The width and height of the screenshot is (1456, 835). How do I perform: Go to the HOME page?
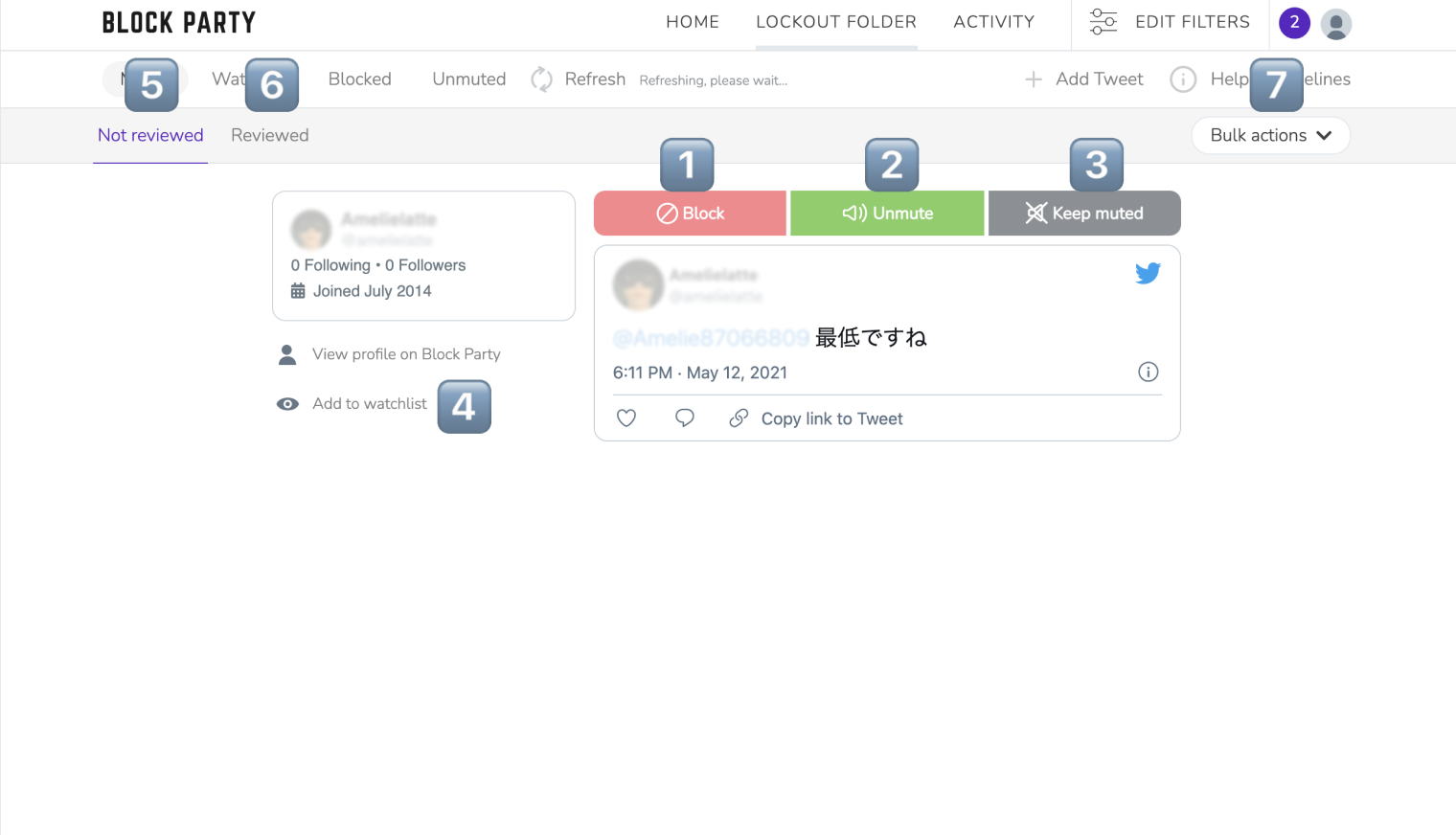click(x=693, y=22)
